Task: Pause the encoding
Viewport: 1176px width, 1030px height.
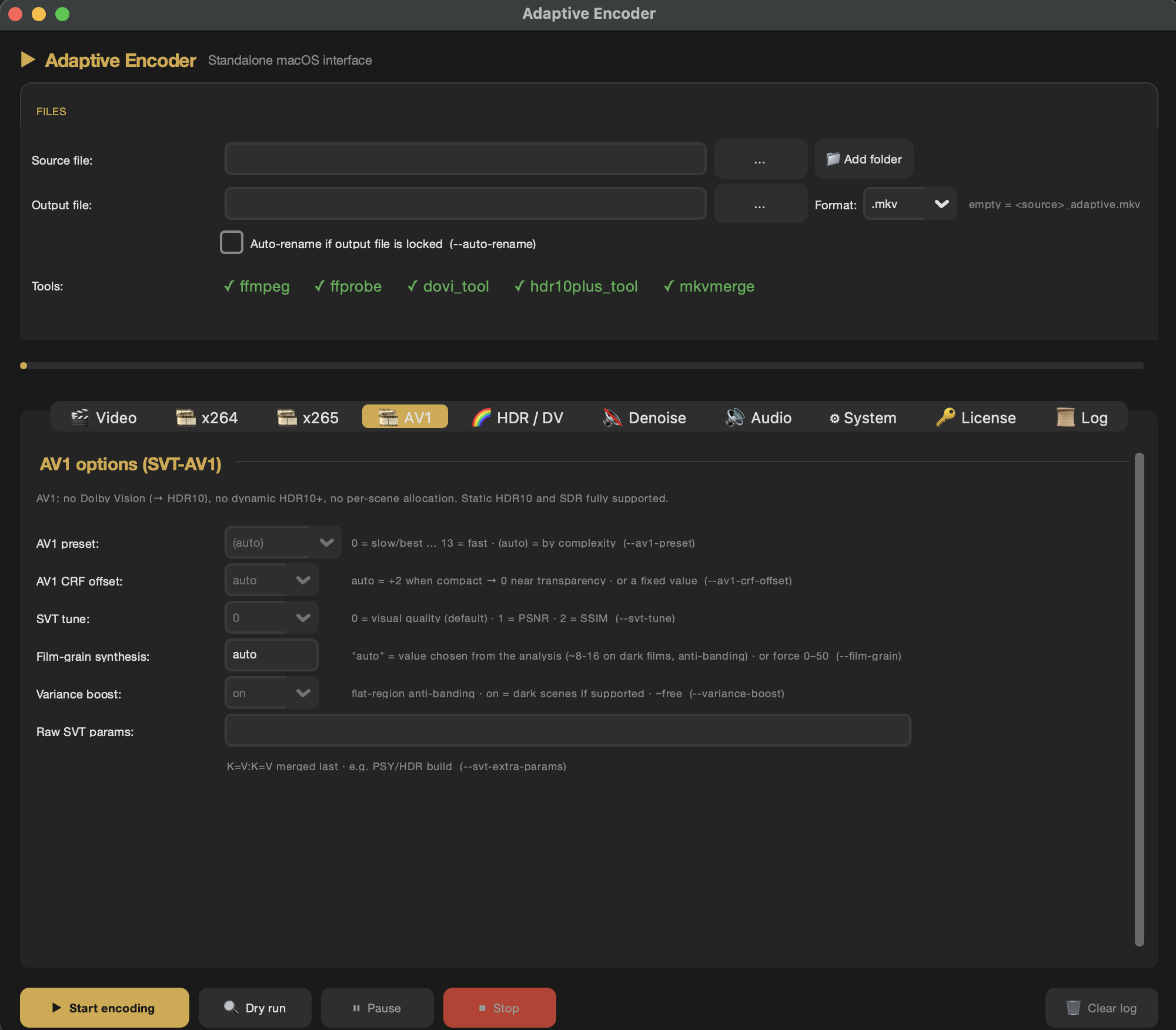Action: tap(377, 1008)
